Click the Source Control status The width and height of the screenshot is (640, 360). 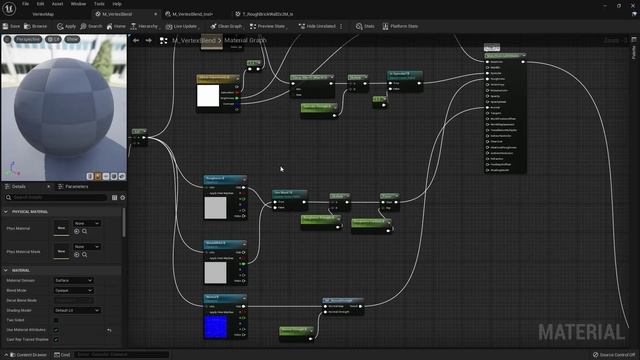point(614,355)
